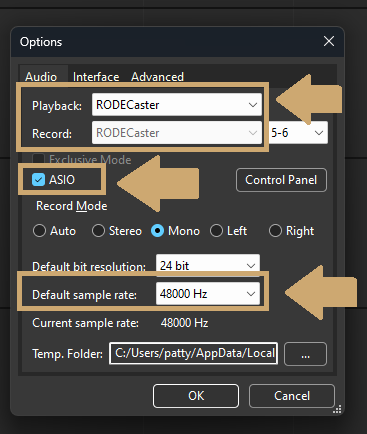Enable the Exclusive Mode checkbox
The height and width of the screenshot is (434, 367).
(x=38, y=159)
